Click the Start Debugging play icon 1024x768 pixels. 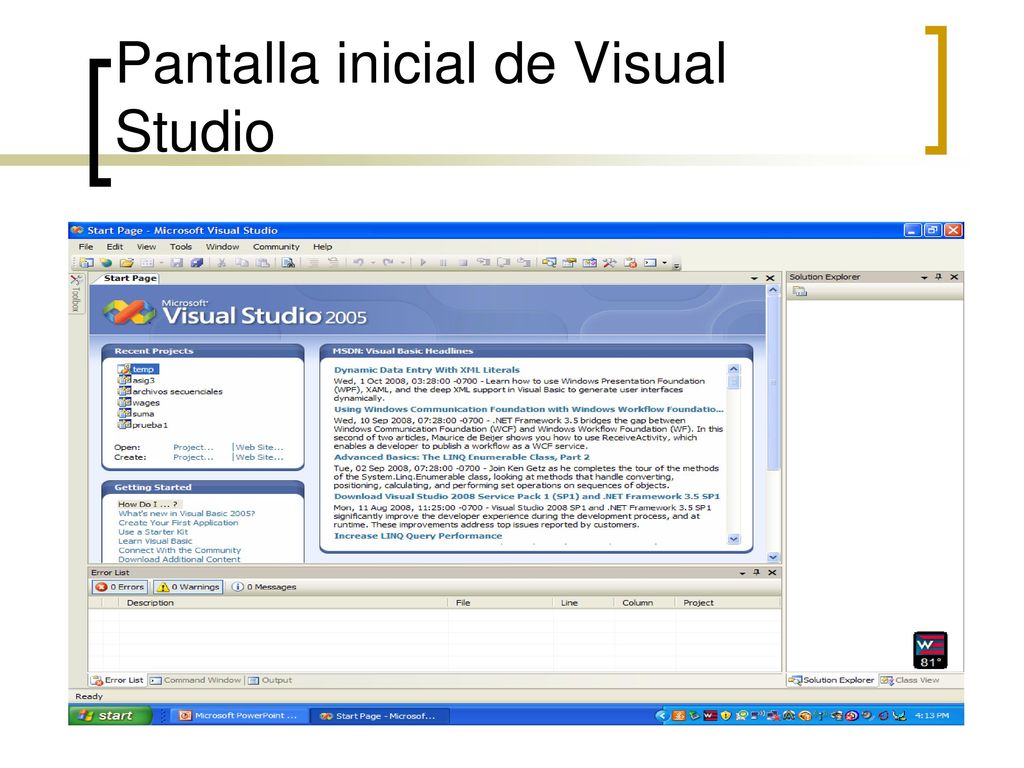(423, 263)
